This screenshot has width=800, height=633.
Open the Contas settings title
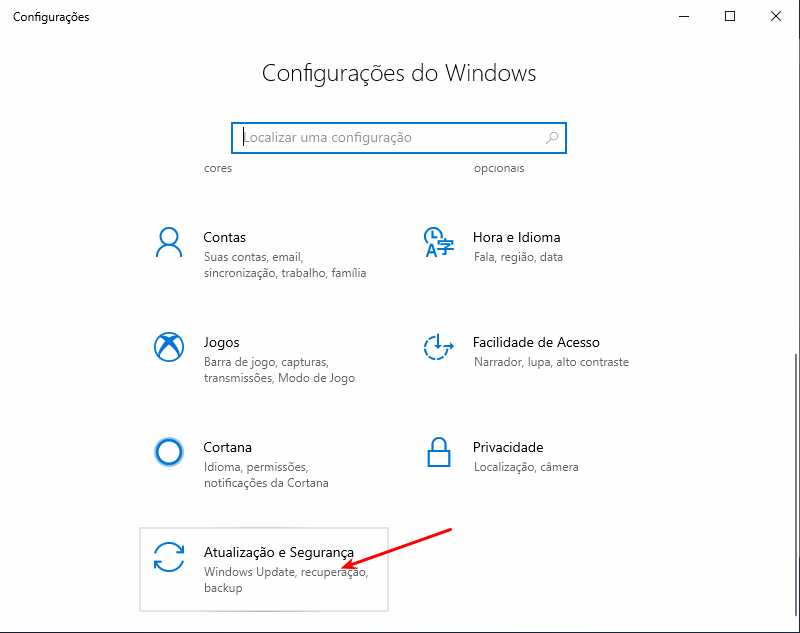pyautogui.click(x=224, y=237)
